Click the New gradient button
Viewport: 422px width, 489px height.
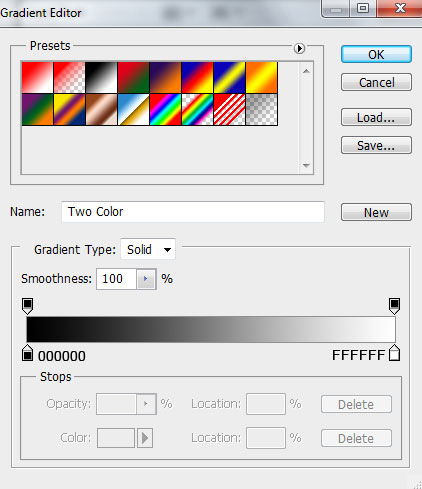[376, 212]
